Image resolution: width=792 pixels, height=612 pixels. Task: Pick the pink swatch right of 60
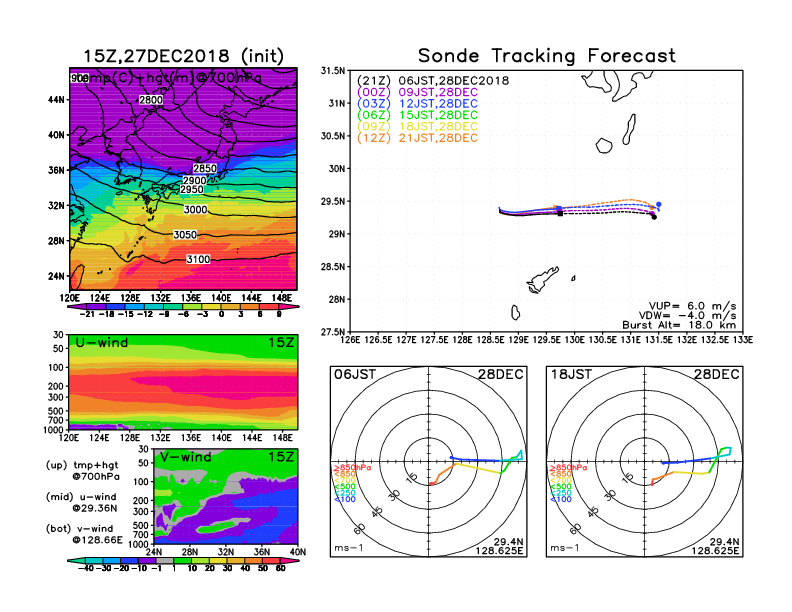[x=289, y=561]
